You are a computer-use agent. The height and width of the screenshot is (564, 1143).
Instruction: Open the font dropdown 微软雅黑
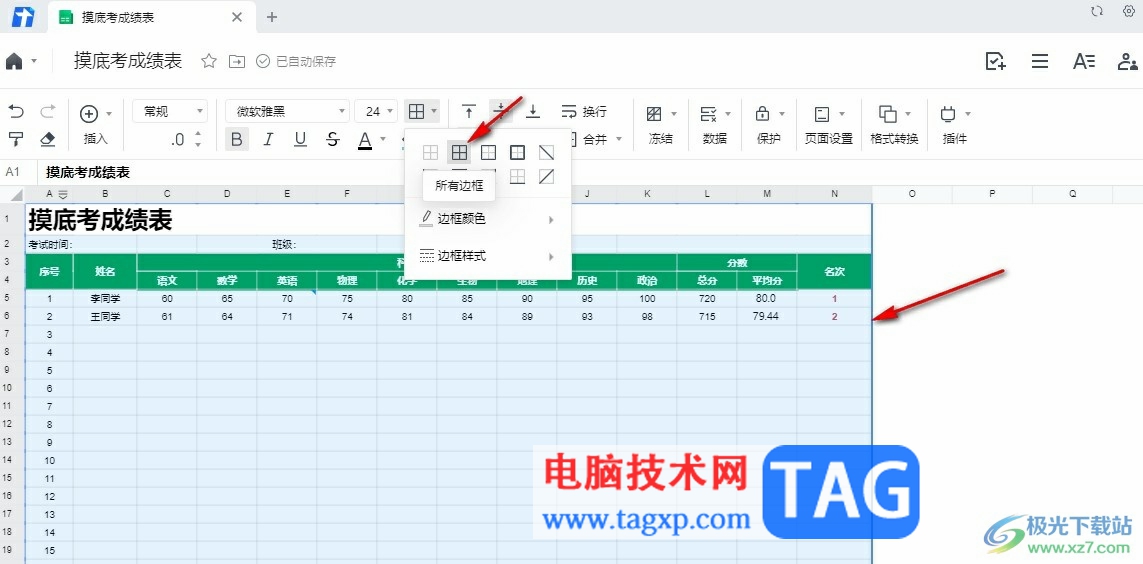[287, 111]
